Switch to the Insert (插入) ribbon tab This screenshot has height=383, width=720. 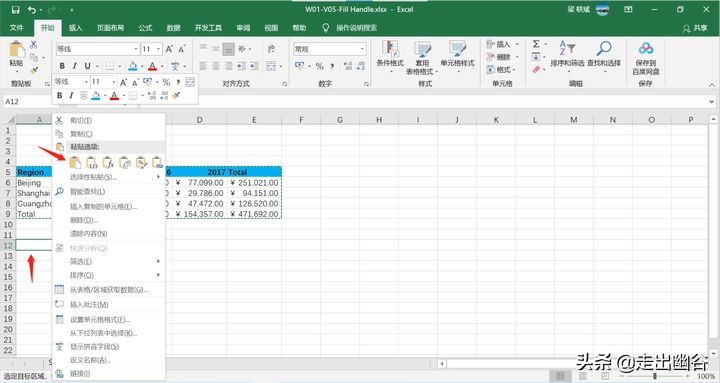(x=75, y=28)
